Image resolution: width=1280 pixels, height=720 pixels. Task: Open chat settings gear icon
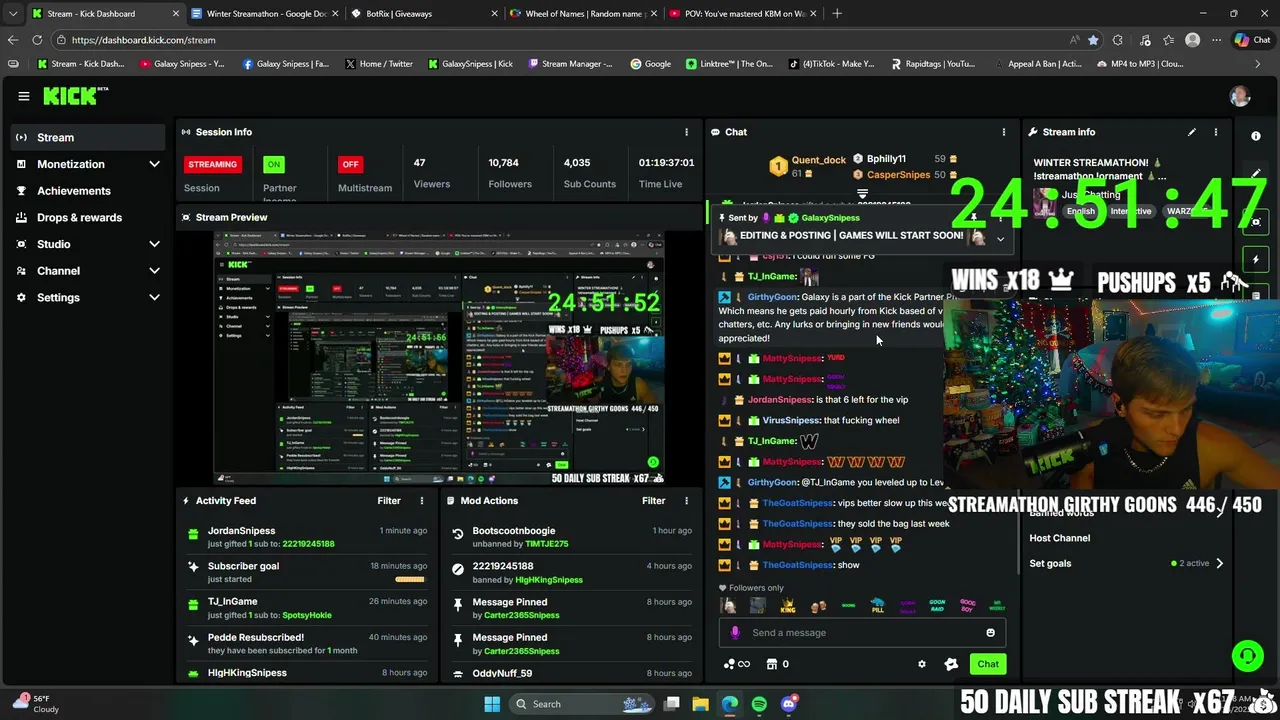tap(922, 664)
